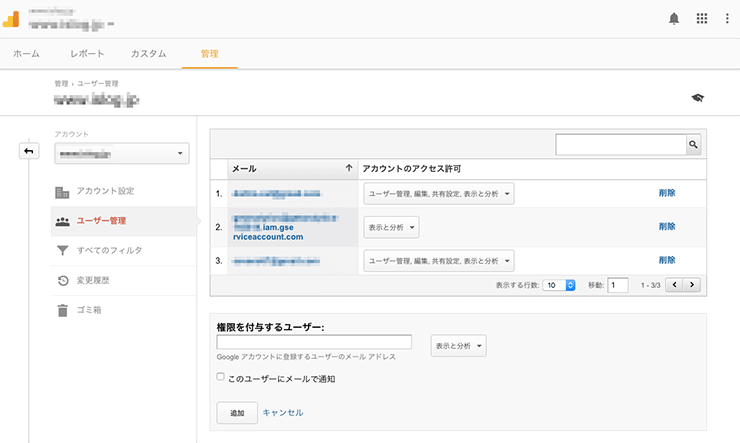
Task: Switch to the カスタム tab
Action: [x=149, y=54]
